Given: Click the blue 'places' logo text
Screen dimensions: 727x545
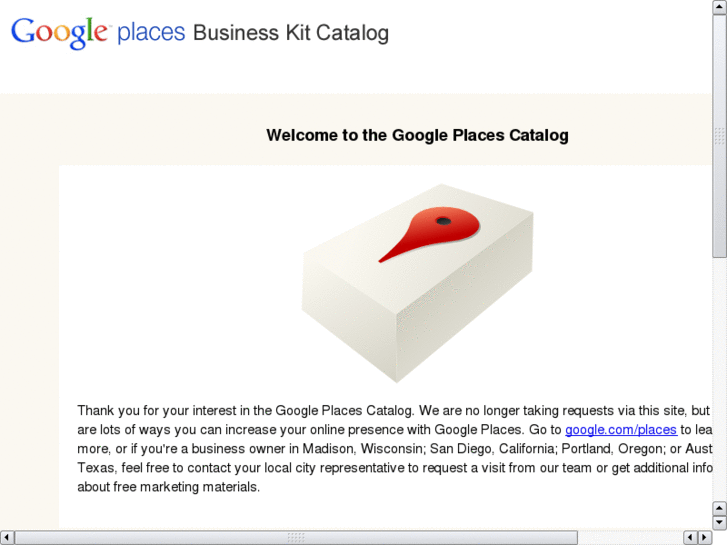Looking at the screenshot, I should pos(151,33).
